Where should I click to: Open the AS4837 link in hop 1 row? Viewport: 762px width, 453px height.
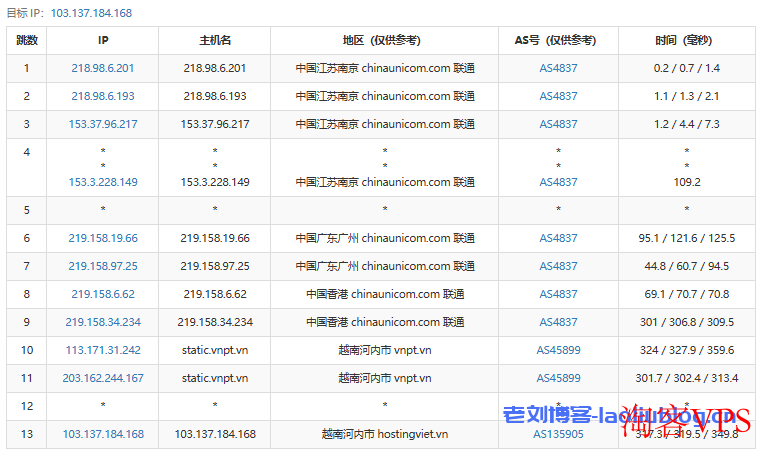click(558, 68)
